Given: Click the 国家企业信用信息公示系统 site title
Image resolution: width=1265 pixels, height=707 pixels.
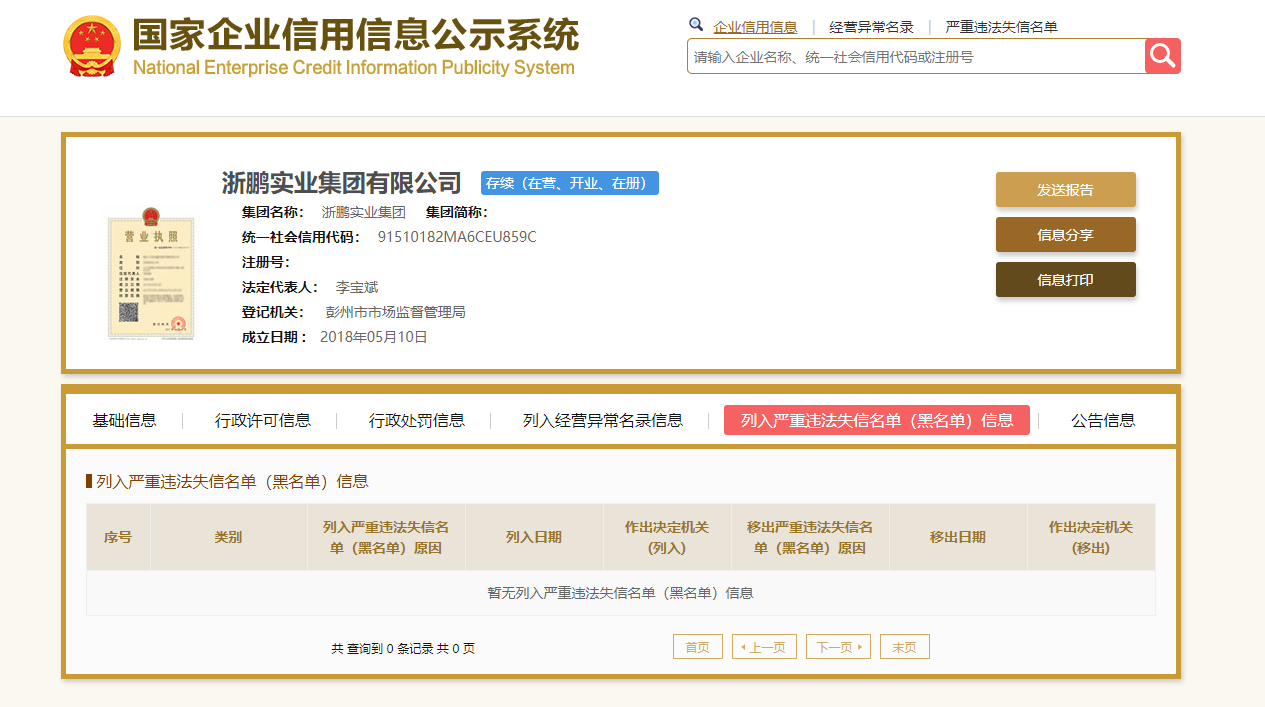Looking at the screenshot, I should [x=356, y=35].
